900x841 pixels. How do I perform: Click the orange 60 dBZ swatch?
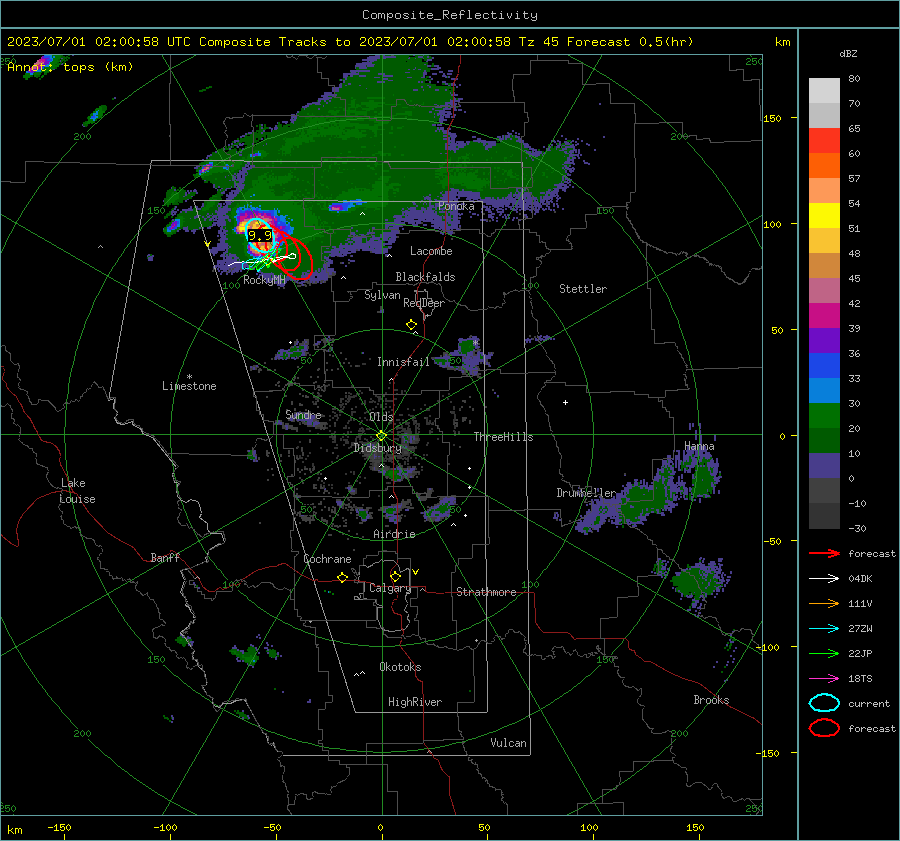[x=824, y=165]
